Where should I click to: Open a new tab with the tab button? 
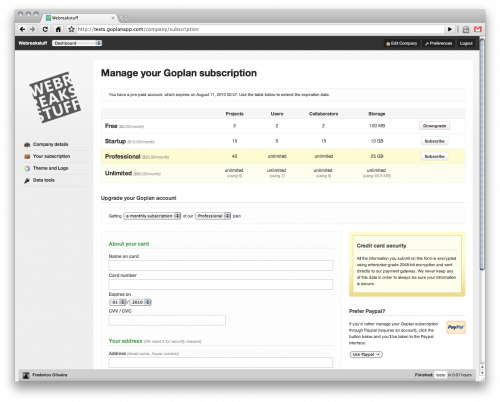123,18
